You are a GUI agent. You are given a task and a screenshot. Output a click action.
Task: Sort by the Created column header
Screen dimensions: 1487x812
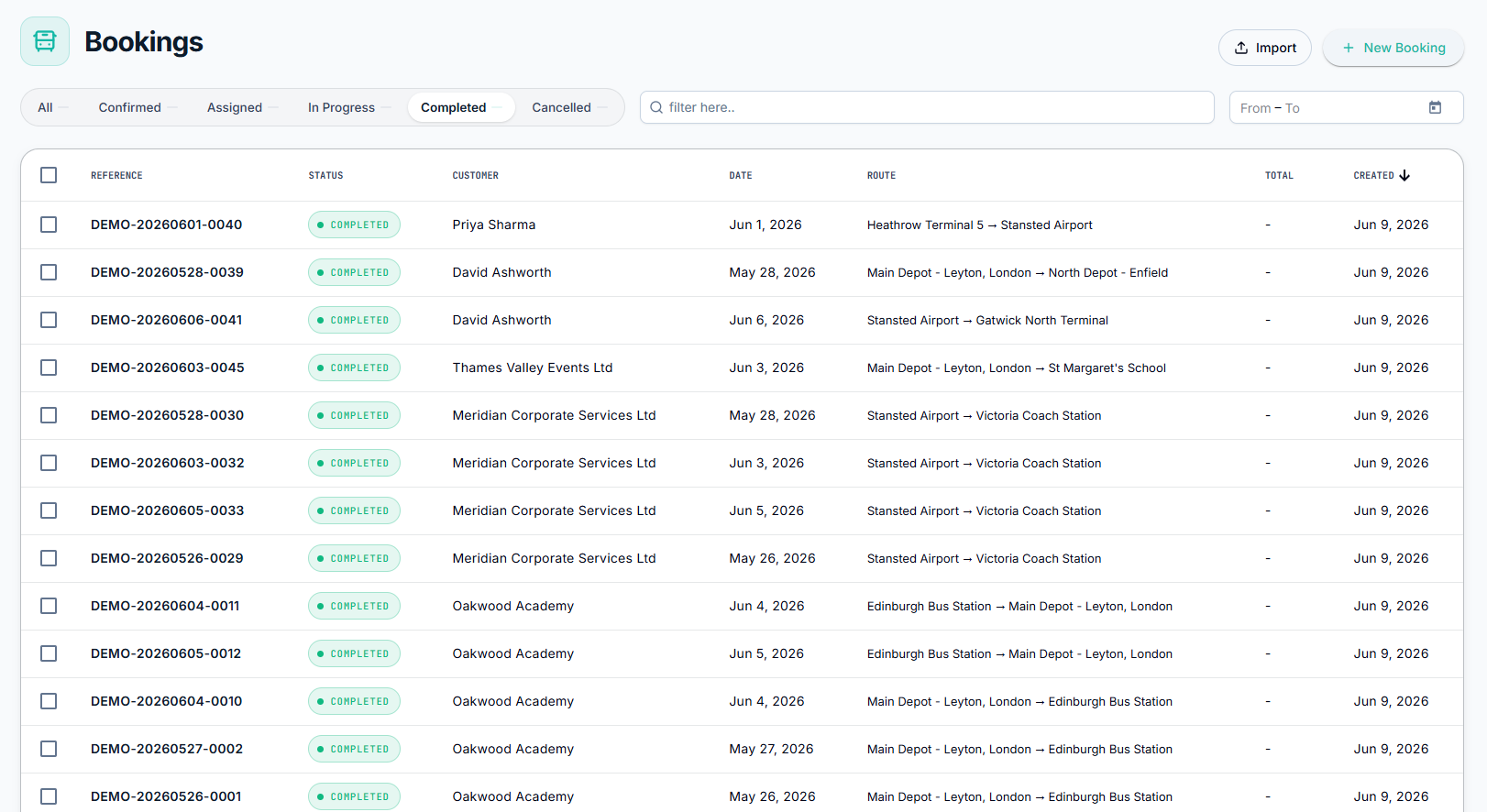[1373, 175]
